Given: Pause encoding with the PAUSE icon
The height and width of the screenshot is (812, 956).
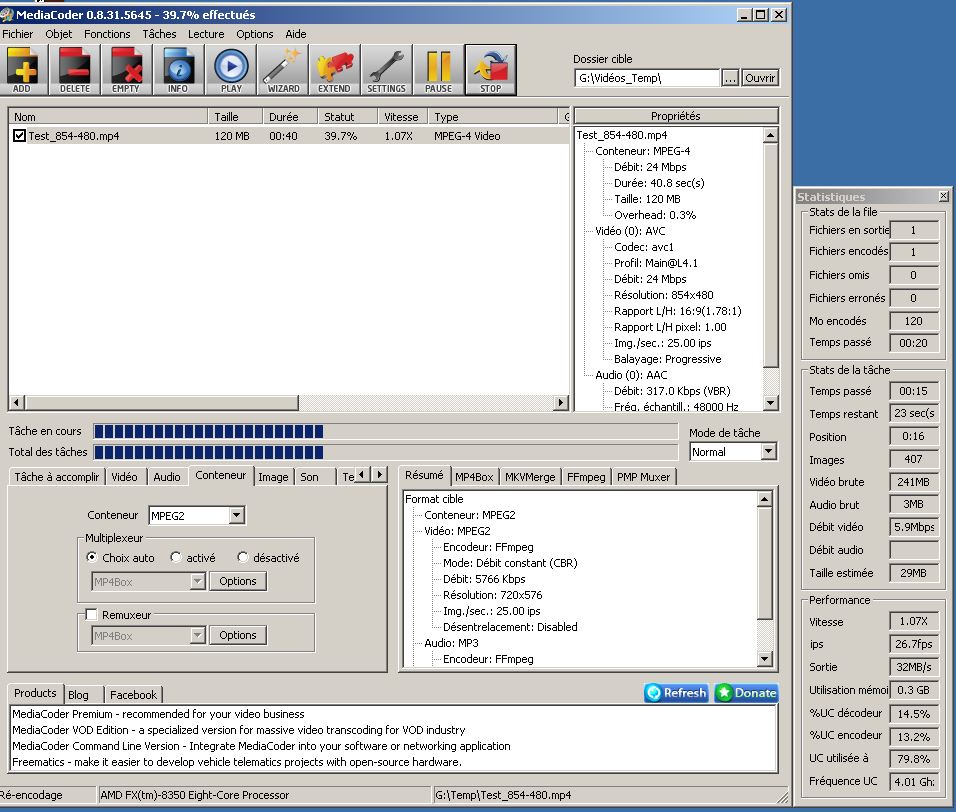Looking at the screenshot, I should point(438,70).
